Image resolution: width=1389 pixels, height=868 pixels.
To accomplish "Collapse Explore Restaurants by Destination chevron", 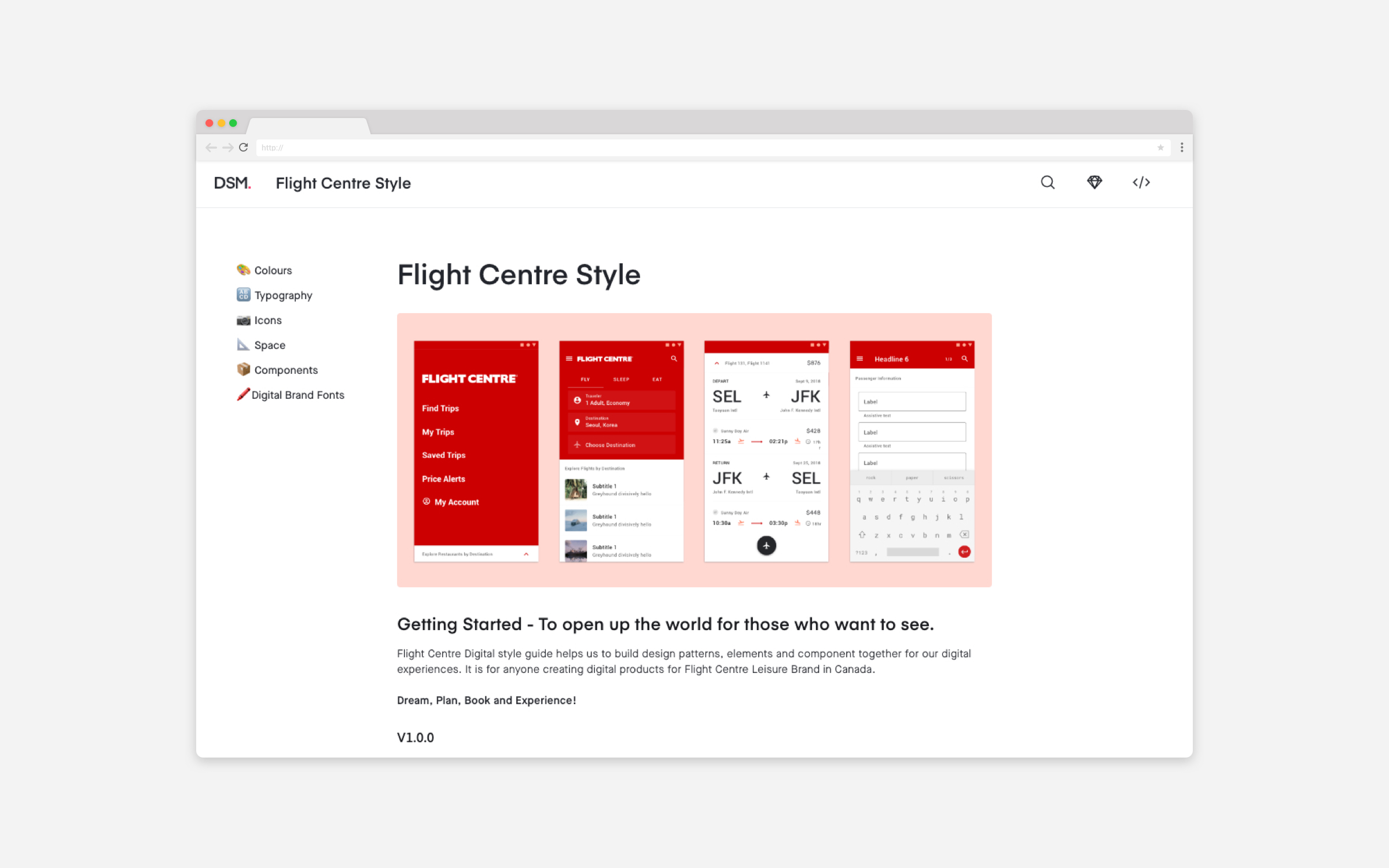I will (526, 554).
